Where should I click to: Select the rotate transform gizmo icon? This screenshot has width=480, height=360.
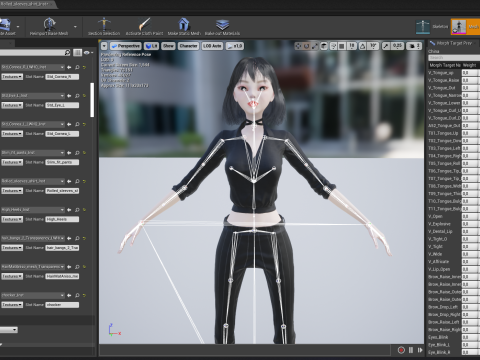(306, 46)
